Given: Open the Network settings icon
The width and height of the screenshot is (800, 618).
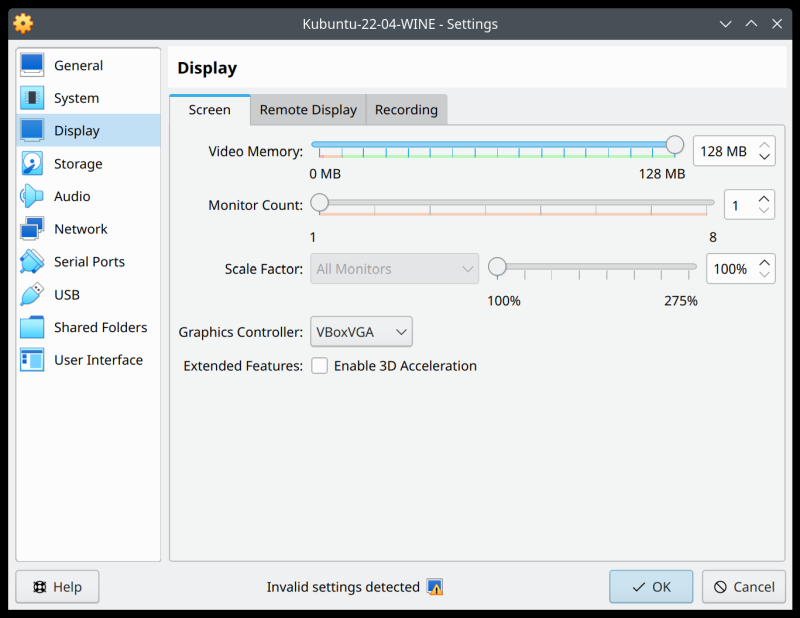Looking at the screenshot, I should click(32, 229).
